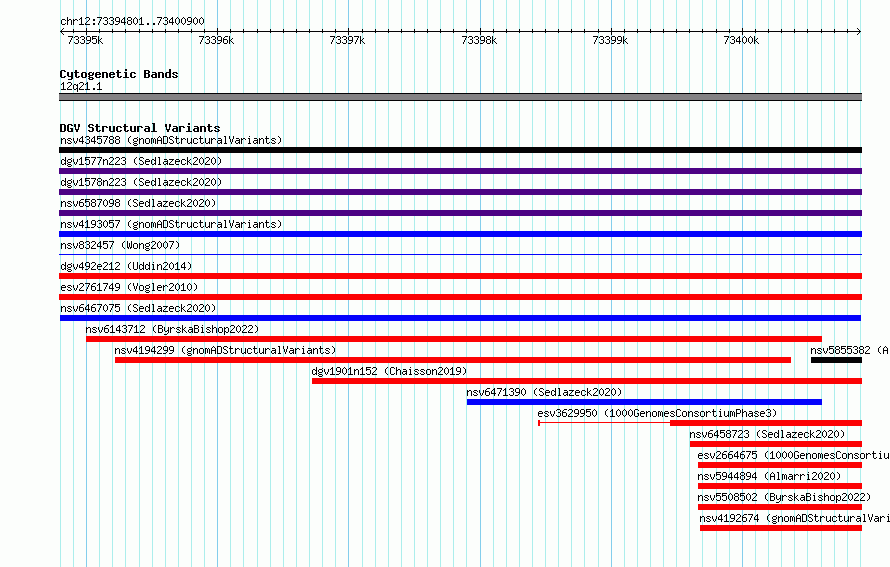Viewport: 890px width, 567px height.
Task: Click the chr12:73394801..73400900 coordinates text
Action: (x=132, y=21)
